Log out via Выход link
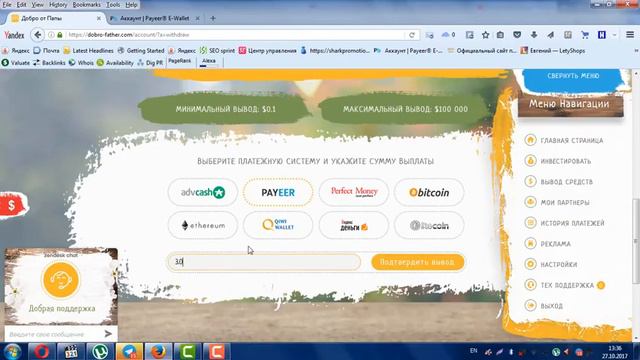This screenshot has width=640, height=360. (551, 306)
